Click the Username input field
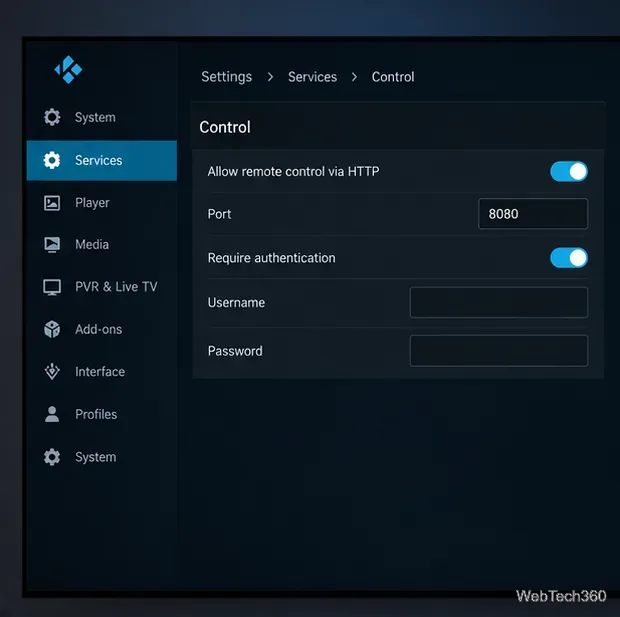 coord(499,303)
